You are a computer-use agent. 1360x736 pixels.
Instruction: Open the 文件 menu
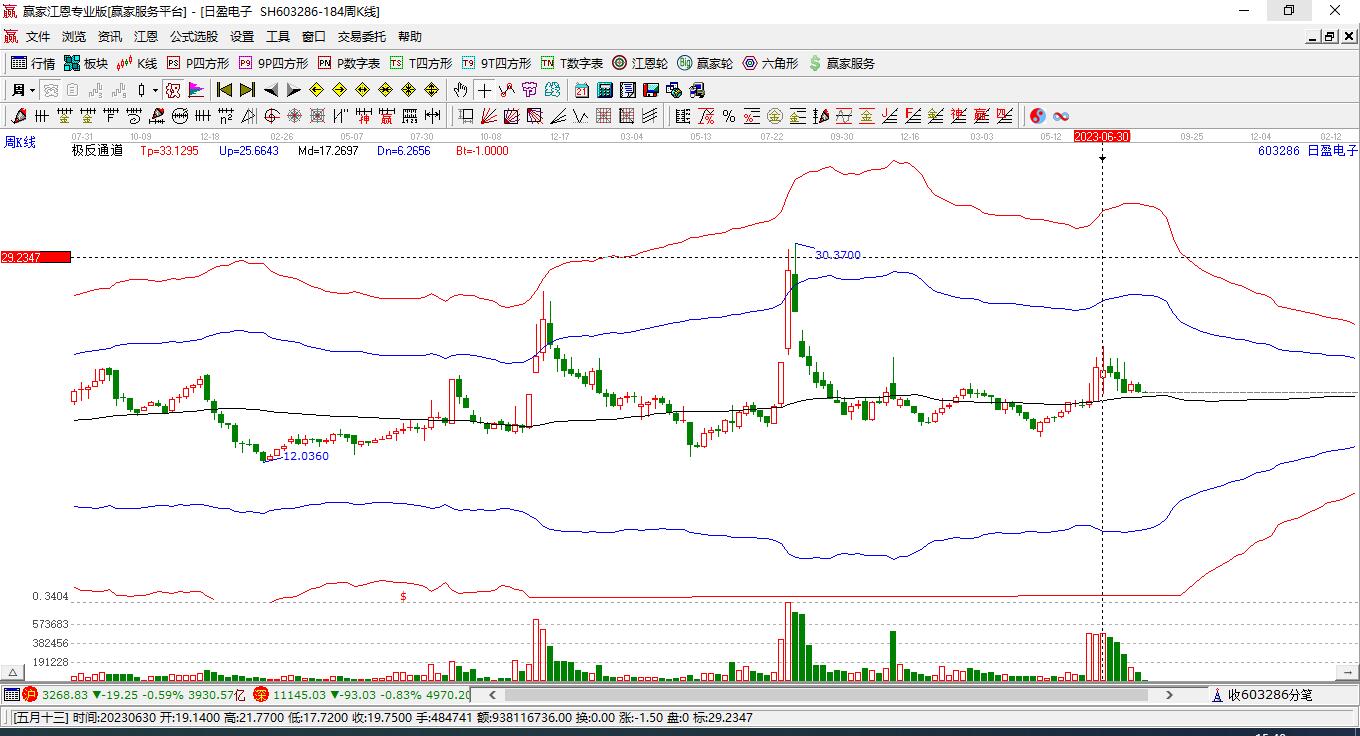[x=38, y=37]
